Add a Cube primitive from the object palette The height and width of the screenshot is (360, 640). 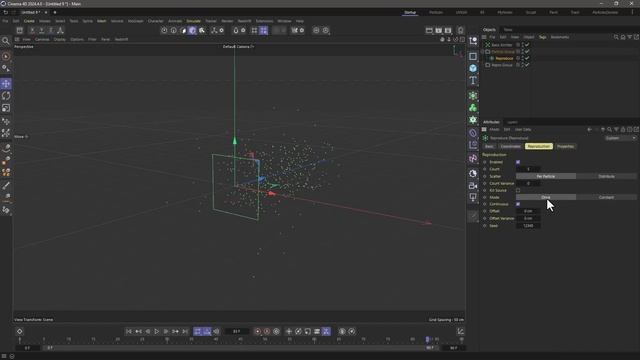click(x=473, y=68)
